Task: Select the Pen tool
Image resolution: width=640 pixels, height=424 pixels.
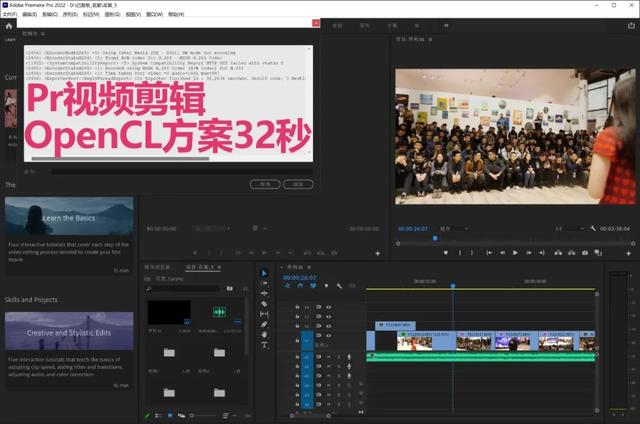Action: 264,324
